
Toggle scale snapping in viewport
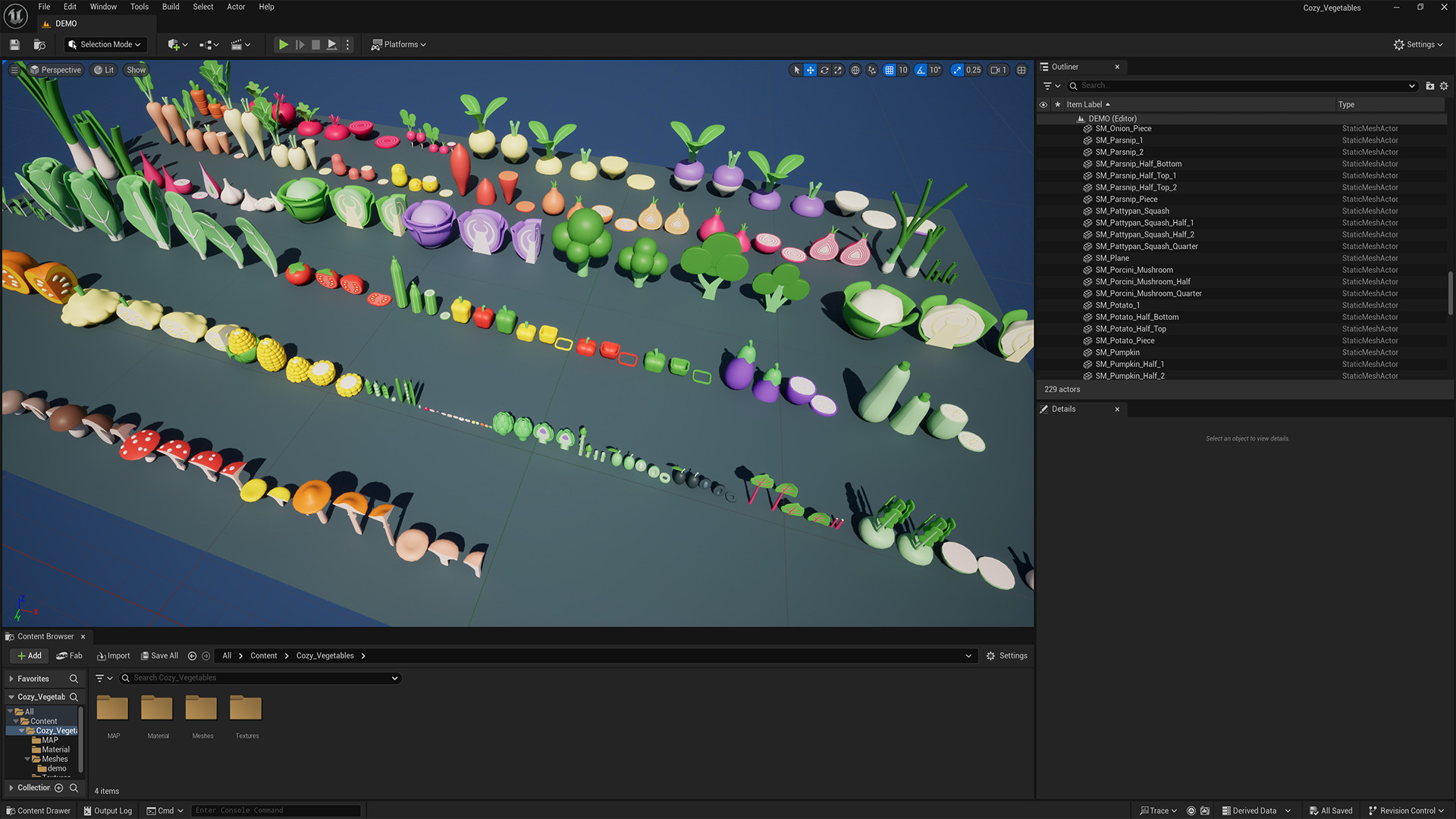click(957, 70)
